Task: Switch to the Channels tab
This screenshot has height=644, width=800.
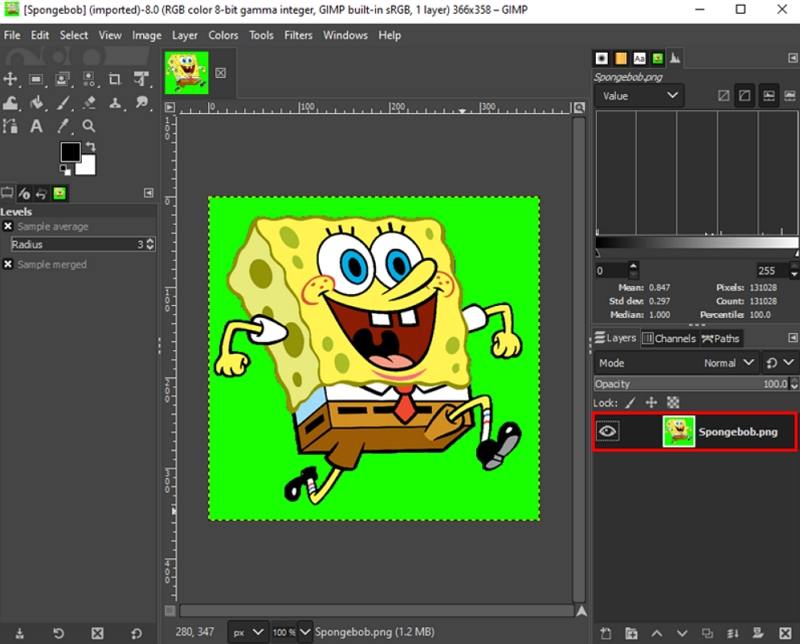Action: point(669,338)
